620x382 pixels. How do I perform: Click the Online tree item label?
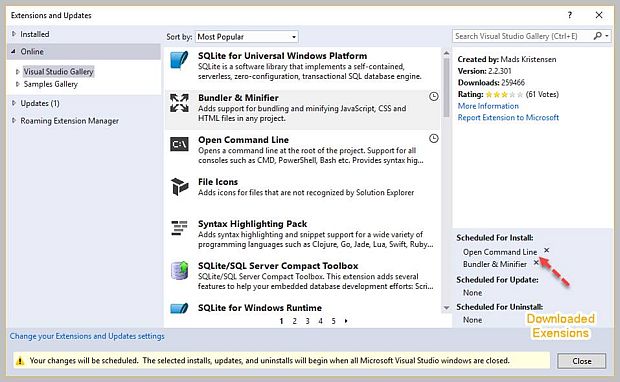32,52
